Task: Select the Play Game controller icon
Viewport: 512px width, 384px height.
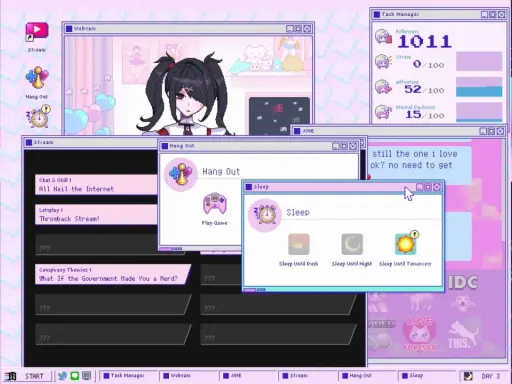Action: (215, 203)
